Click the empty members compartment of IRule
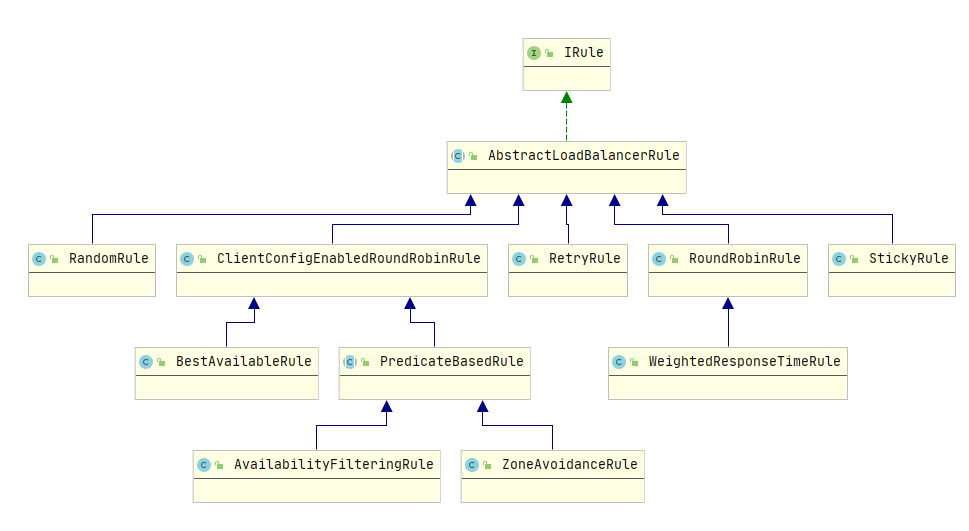The height and width of the screenshot is (531, 969). point(567,79)
